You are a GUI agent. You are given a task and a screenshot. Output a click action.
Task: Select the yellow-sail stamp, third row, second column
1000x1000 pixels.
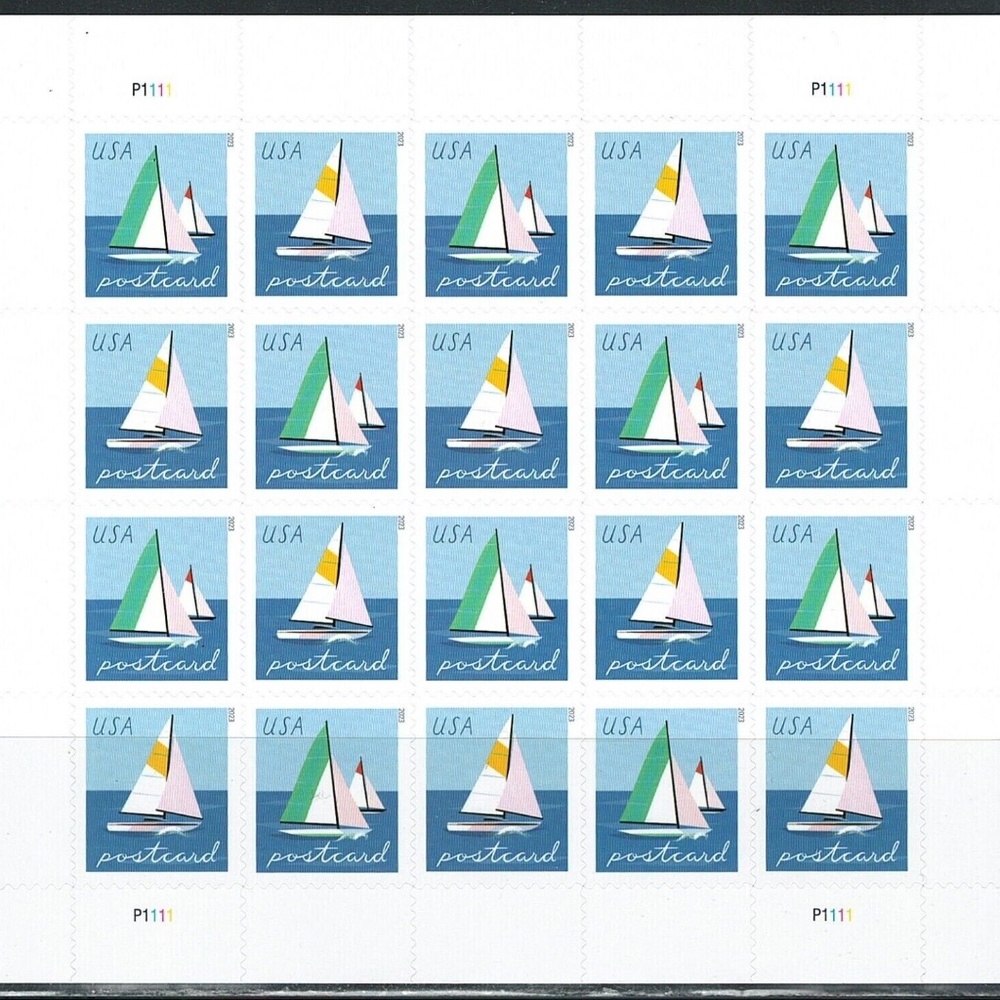pyautogui.click(x=327, y=598)
